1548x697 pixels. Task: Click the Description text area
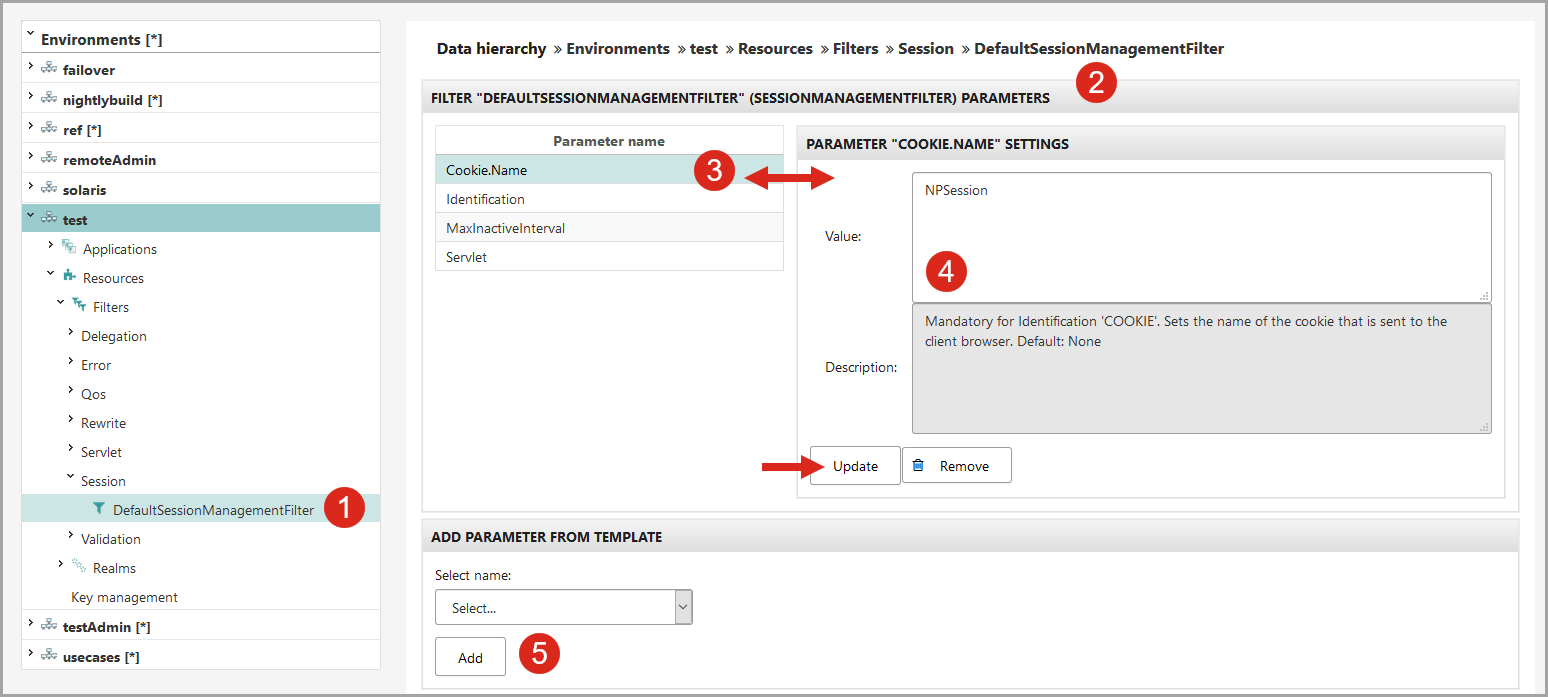click(x=1202, y=368)
